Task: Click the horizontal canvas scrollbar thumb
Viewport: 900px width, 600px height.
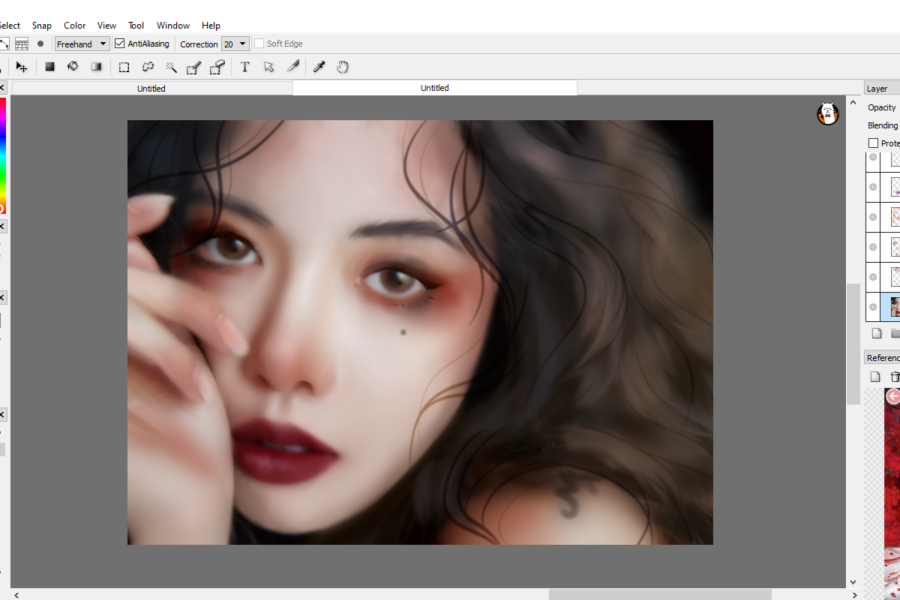Action: click(660, 595)
